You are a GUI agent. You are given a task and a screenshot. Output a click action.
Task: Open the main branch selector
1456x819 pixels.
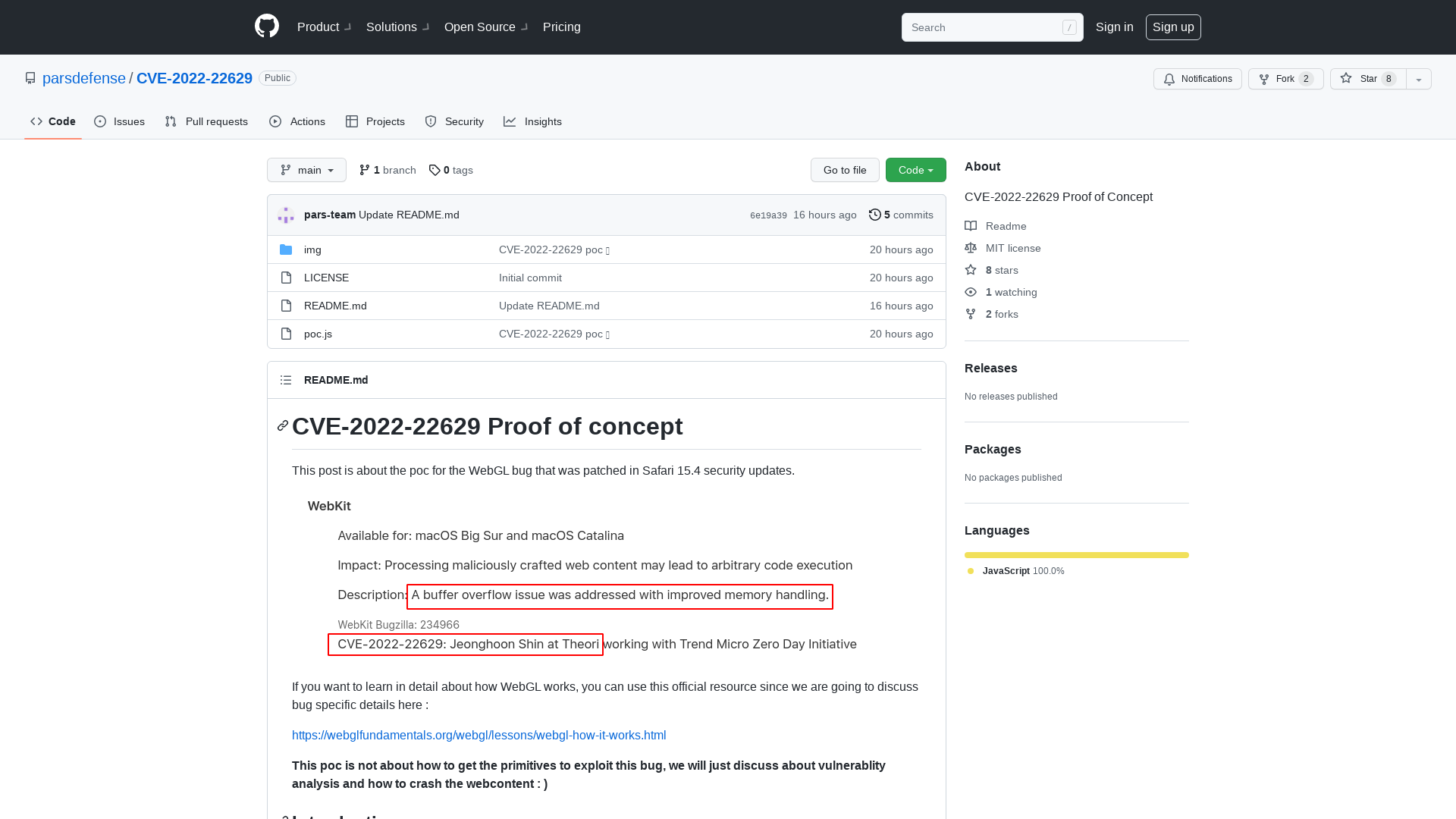(306, 170)
